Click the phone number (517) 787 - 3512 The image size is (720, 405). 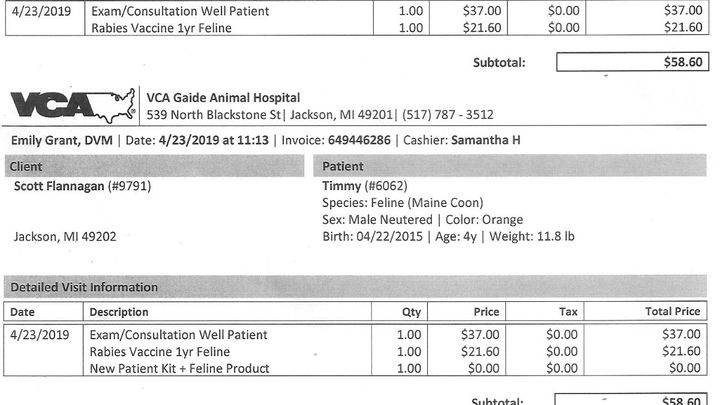coord(448,114)
